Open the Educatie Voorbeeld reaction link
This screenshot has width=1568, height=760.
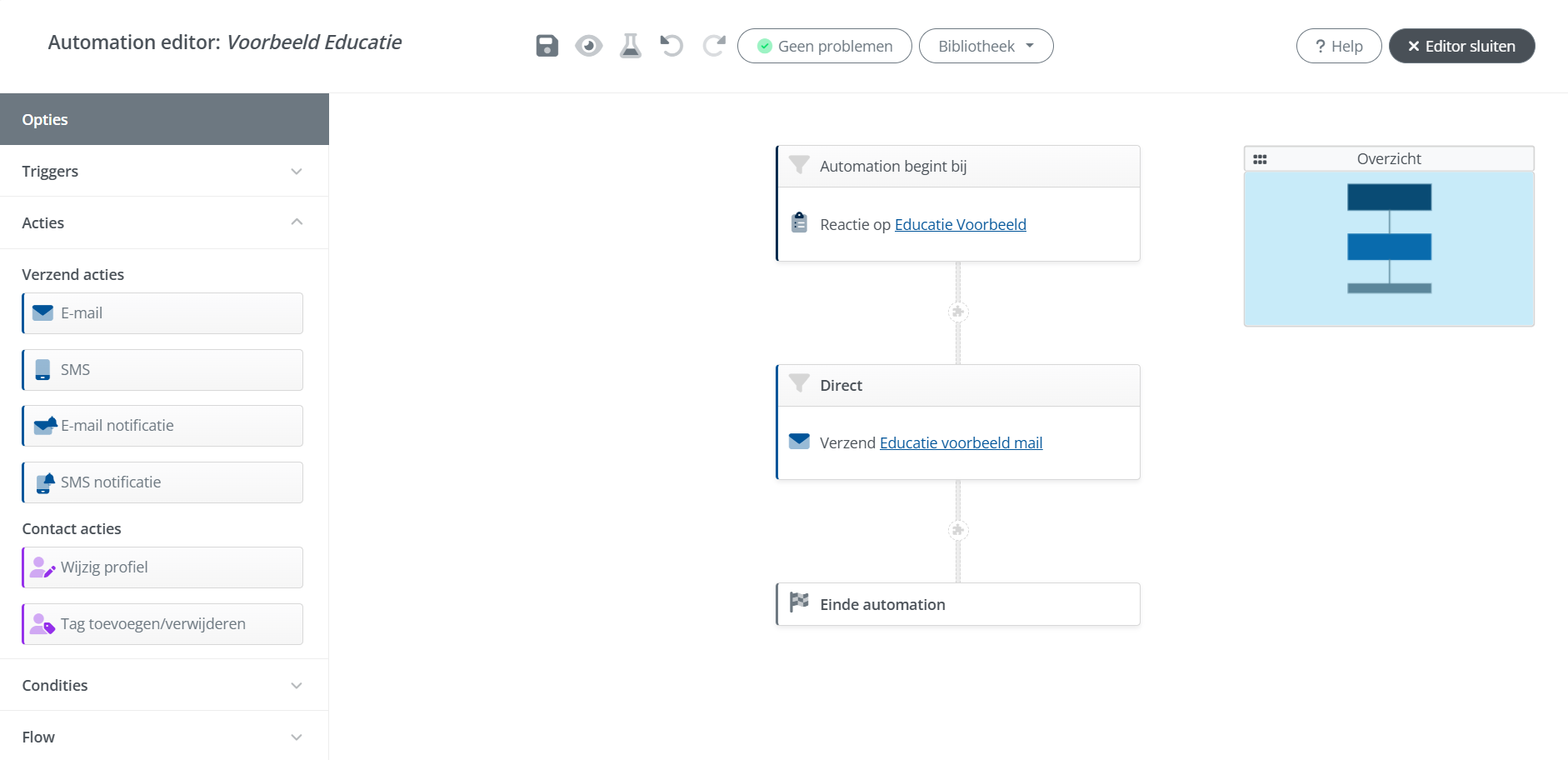(960, 224)
